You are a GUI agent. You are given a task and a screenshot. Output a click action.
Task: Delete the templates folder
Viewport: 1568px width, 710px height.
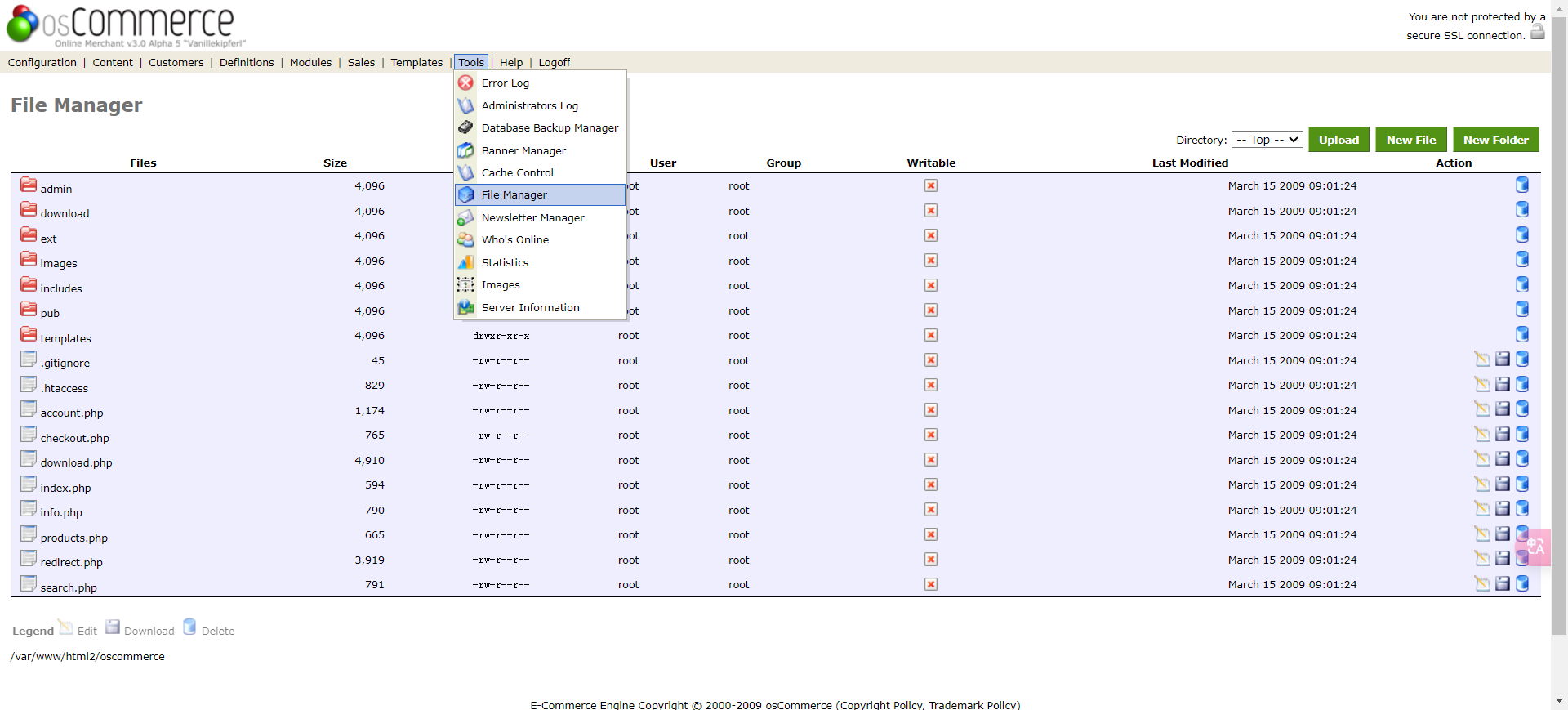click(1522, 334)
